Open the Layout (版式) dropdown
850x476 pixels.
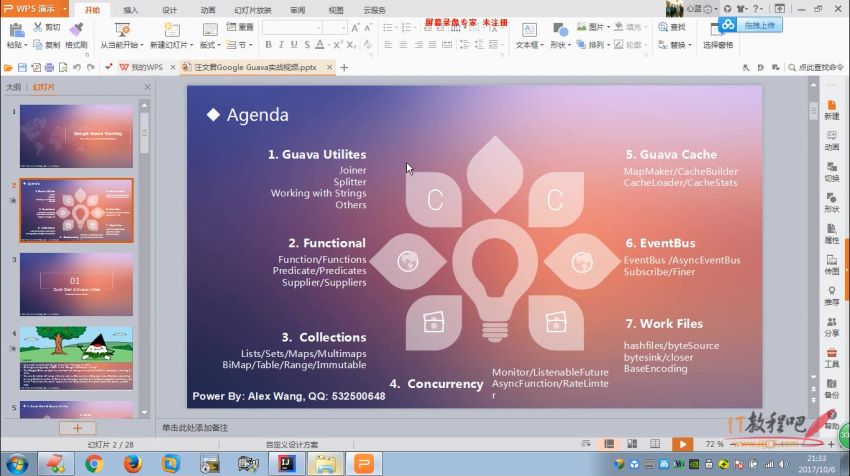[210, 45]
